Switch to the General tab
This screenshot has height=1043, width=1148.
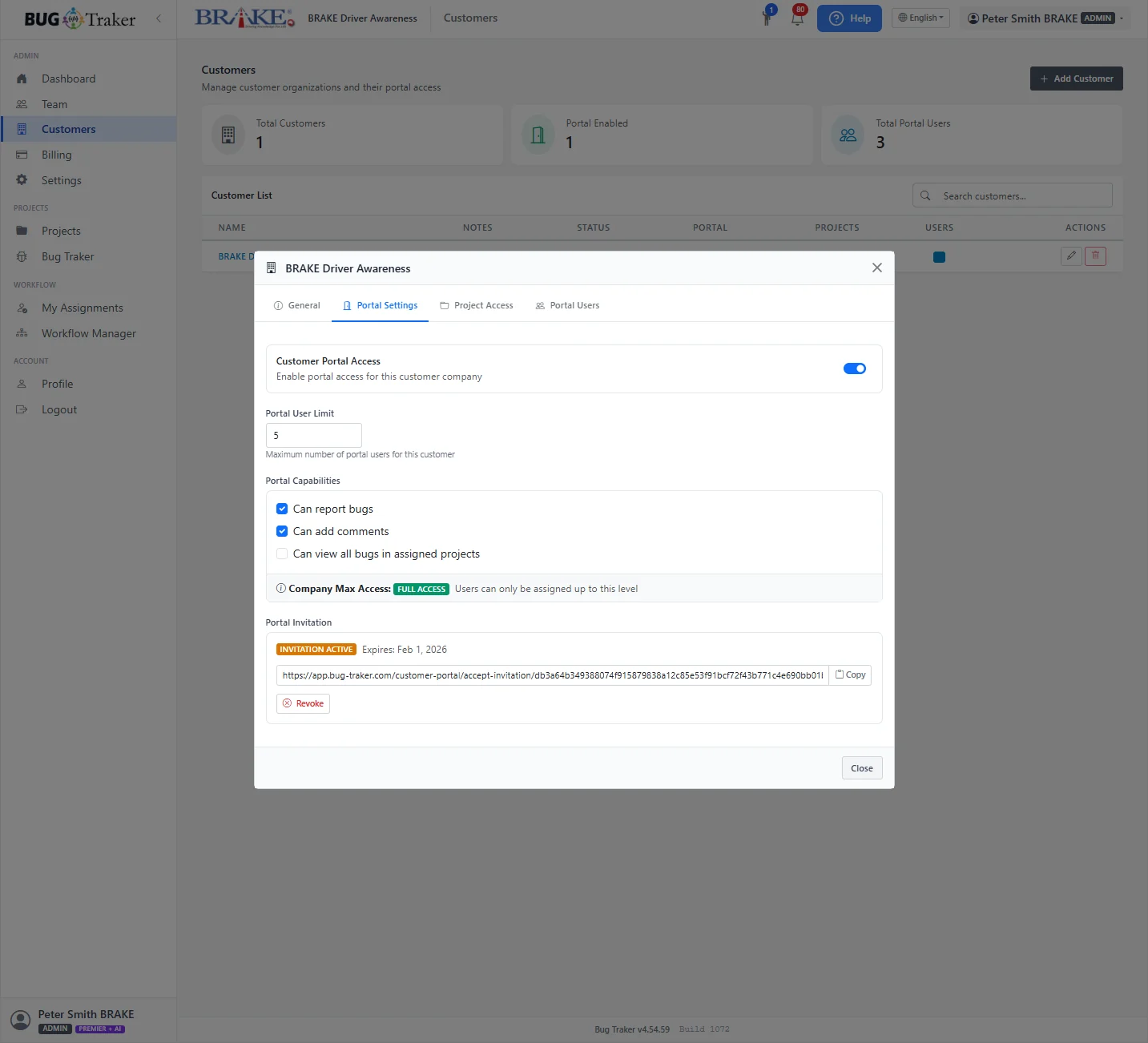(x=297, y=305)
